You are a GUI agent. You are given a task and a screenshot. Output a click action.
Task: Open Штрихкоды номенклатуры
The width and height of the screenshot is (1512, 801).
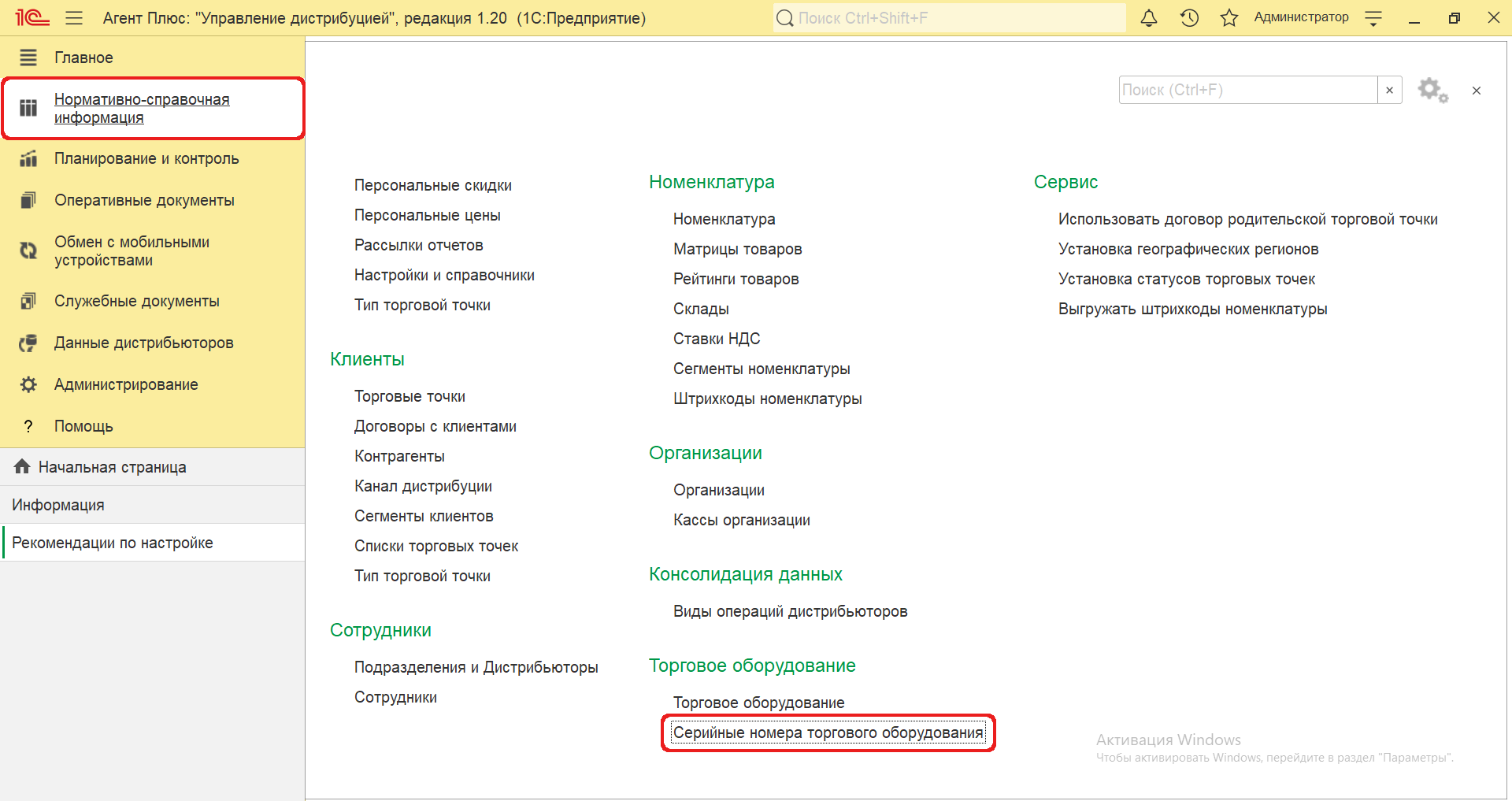[x=767, y=399]
